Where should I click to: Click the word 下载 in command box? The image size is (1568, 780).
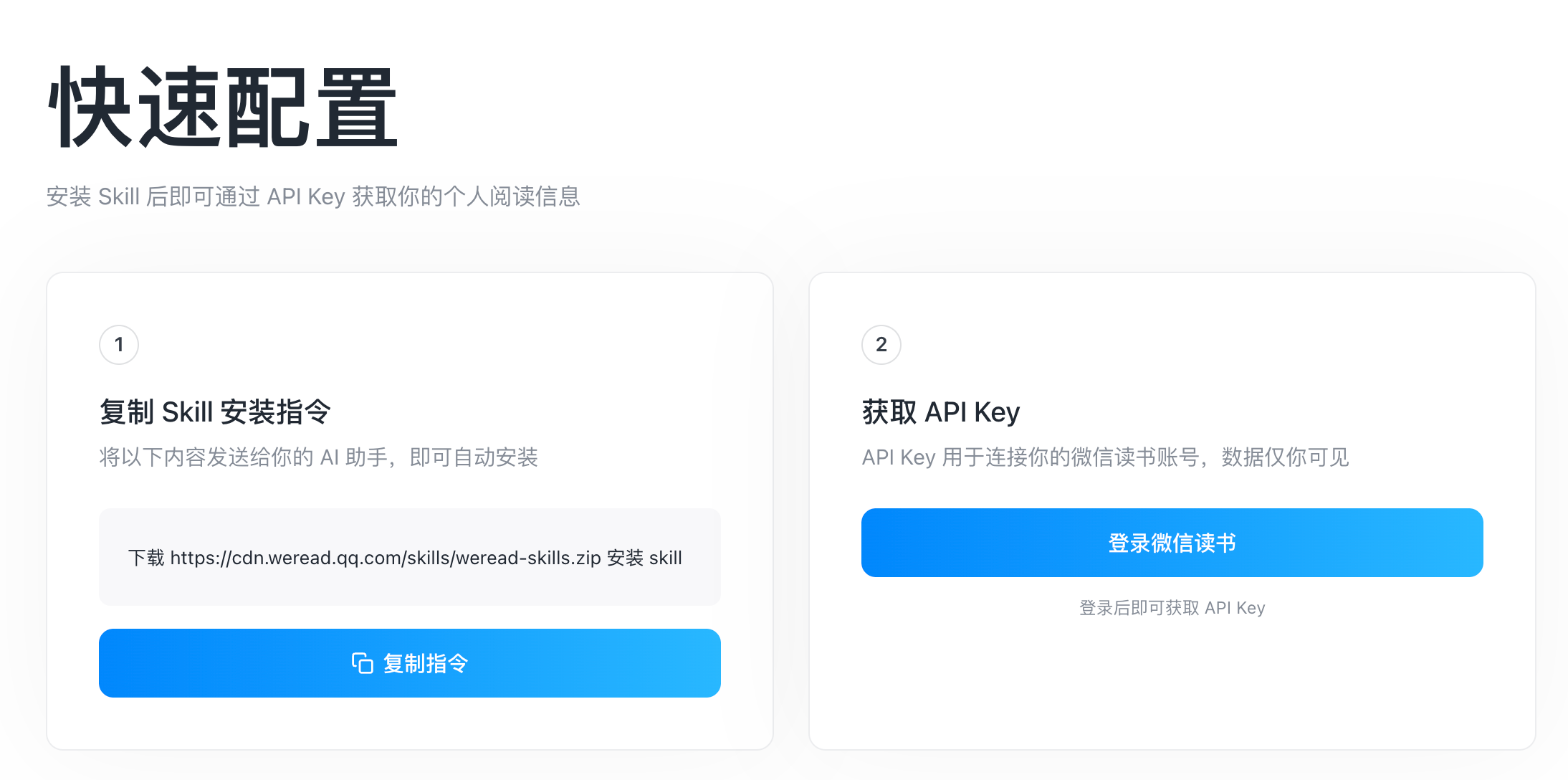146,558
